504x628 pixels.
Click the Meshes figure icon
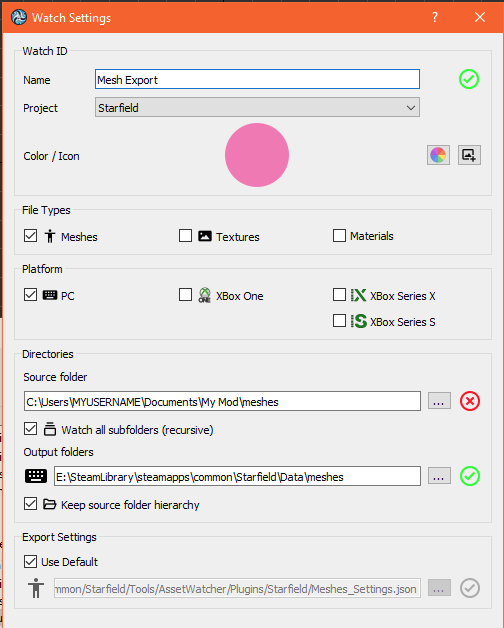[50, 236]
